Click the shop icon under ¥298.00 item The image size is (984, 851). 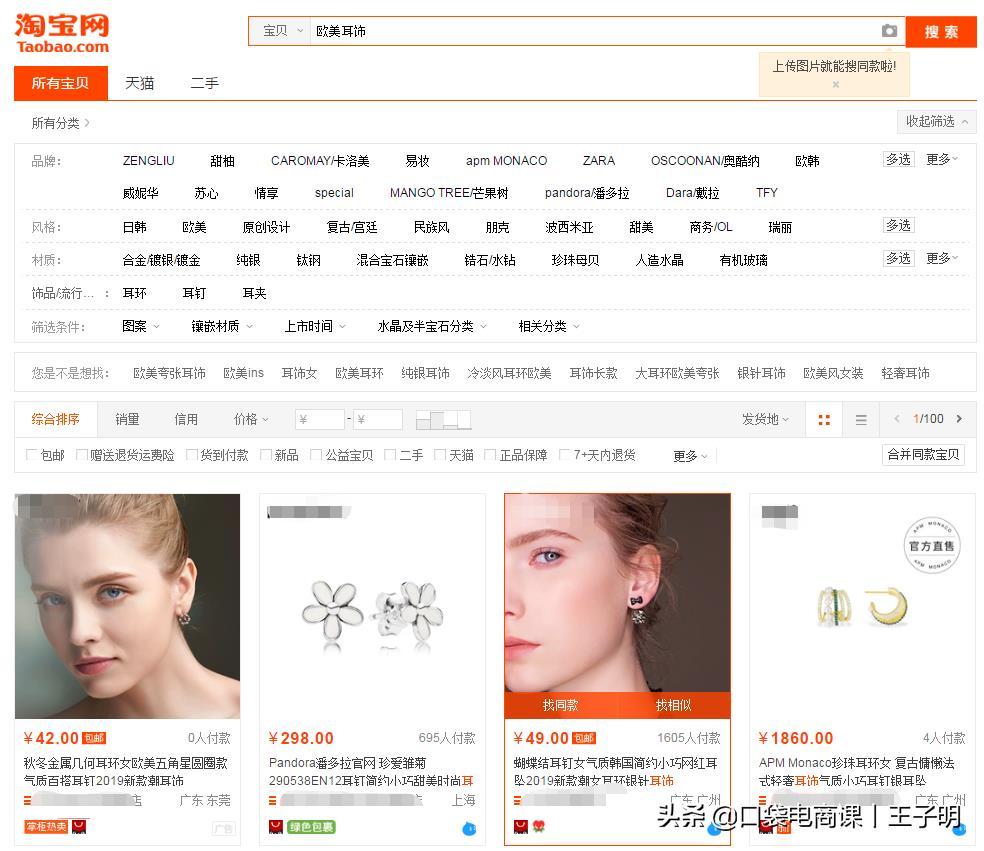coord(275,827)
